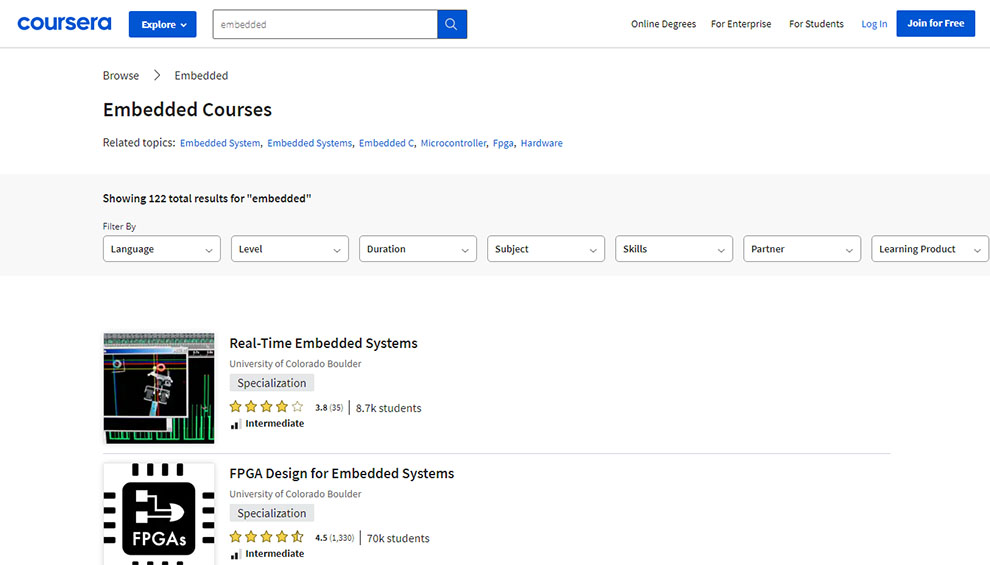The width and height of the screenshot is (990, 565).
Task: Expand the Learning Product filter
Action: (x=930, y=249)
